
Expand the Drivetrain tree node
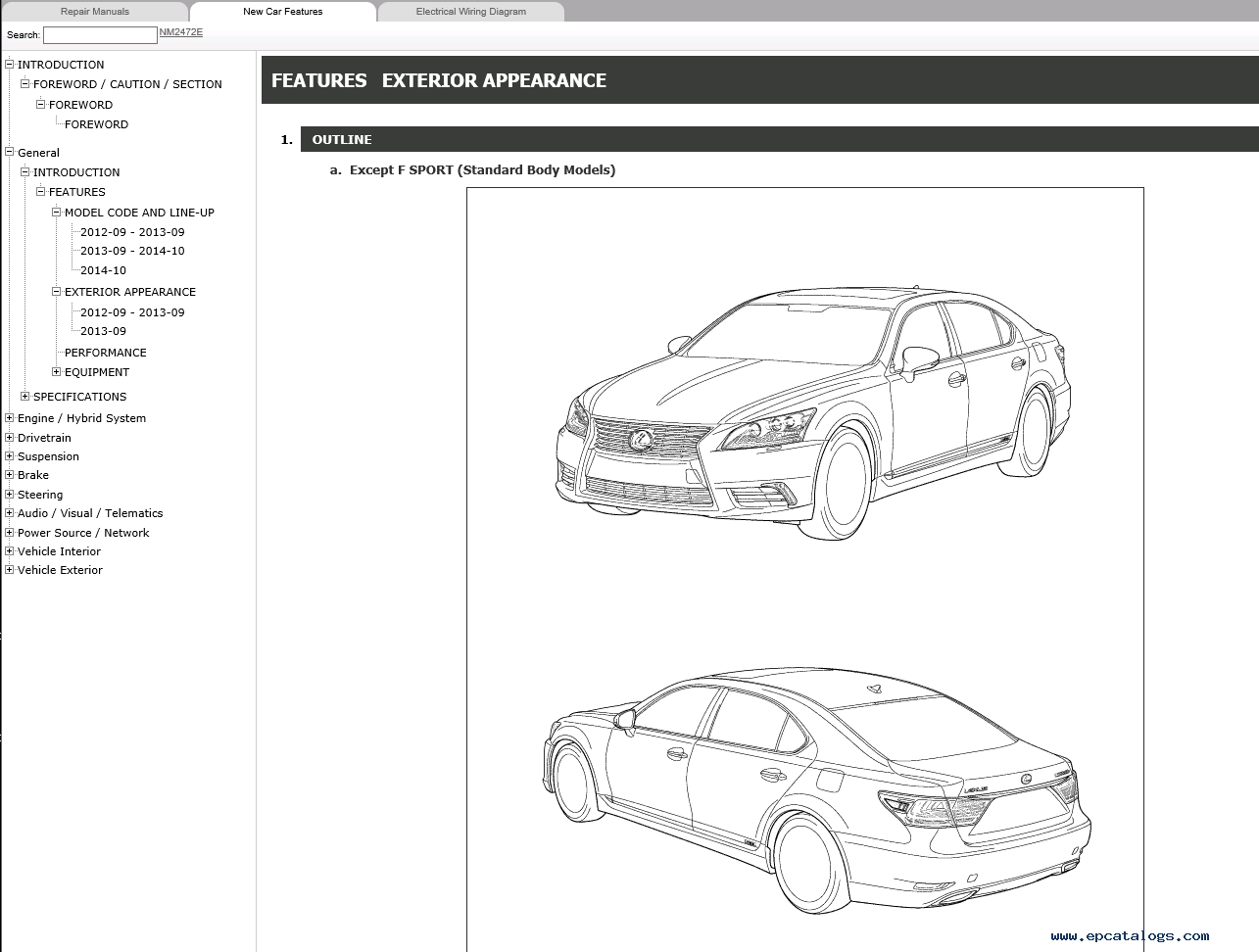point(10,437)
